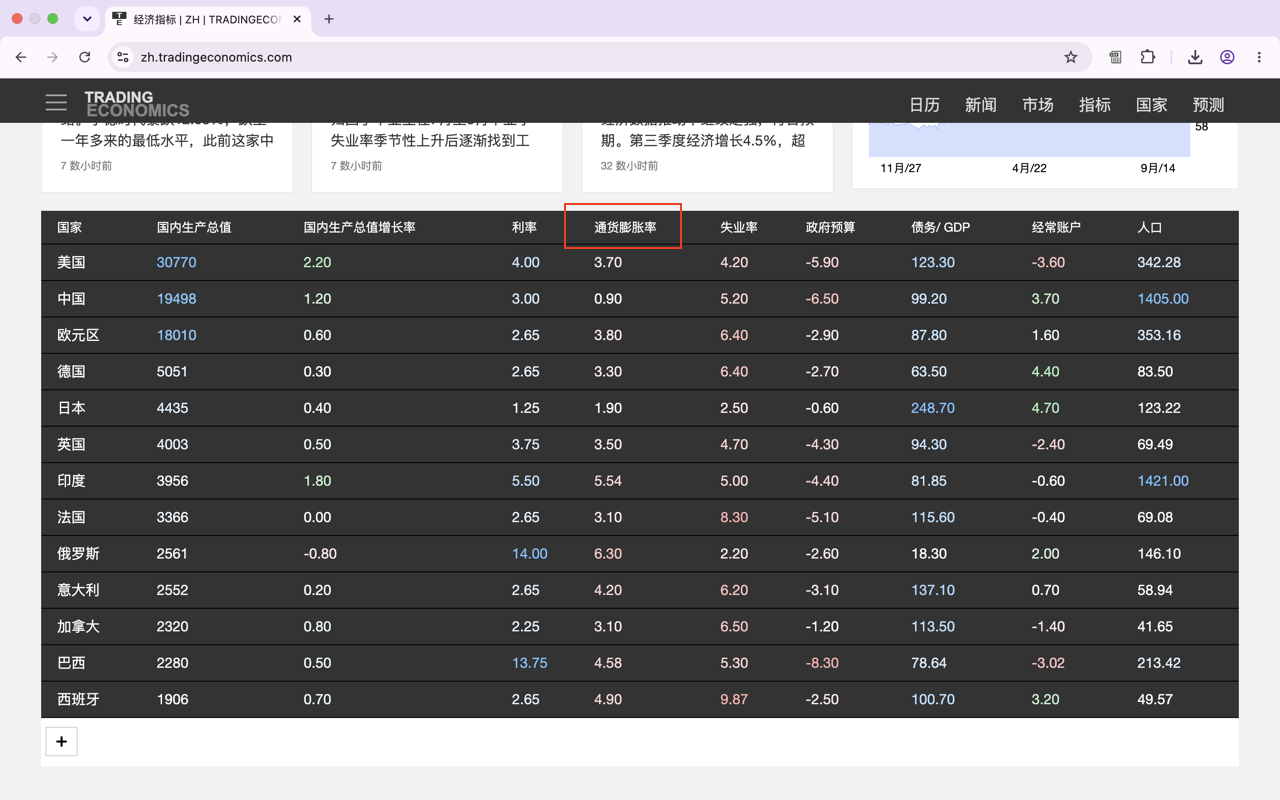
Task: Click the 政府预算 column header
Action: pyautogui.click(x=830, y=228)
